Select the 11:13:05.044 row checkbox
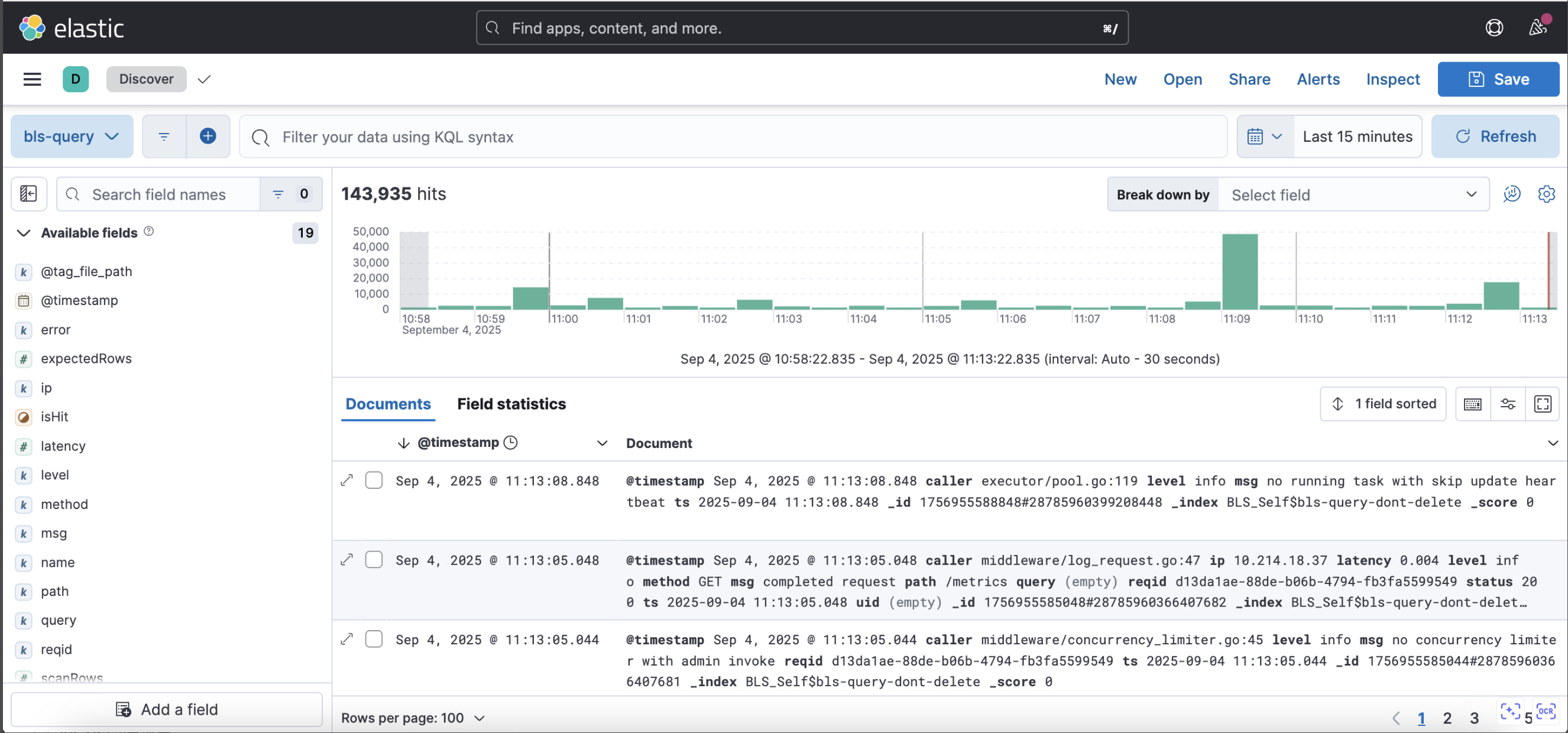The height and width of the screenshot is (733, 1568). [x=374, y=639]
